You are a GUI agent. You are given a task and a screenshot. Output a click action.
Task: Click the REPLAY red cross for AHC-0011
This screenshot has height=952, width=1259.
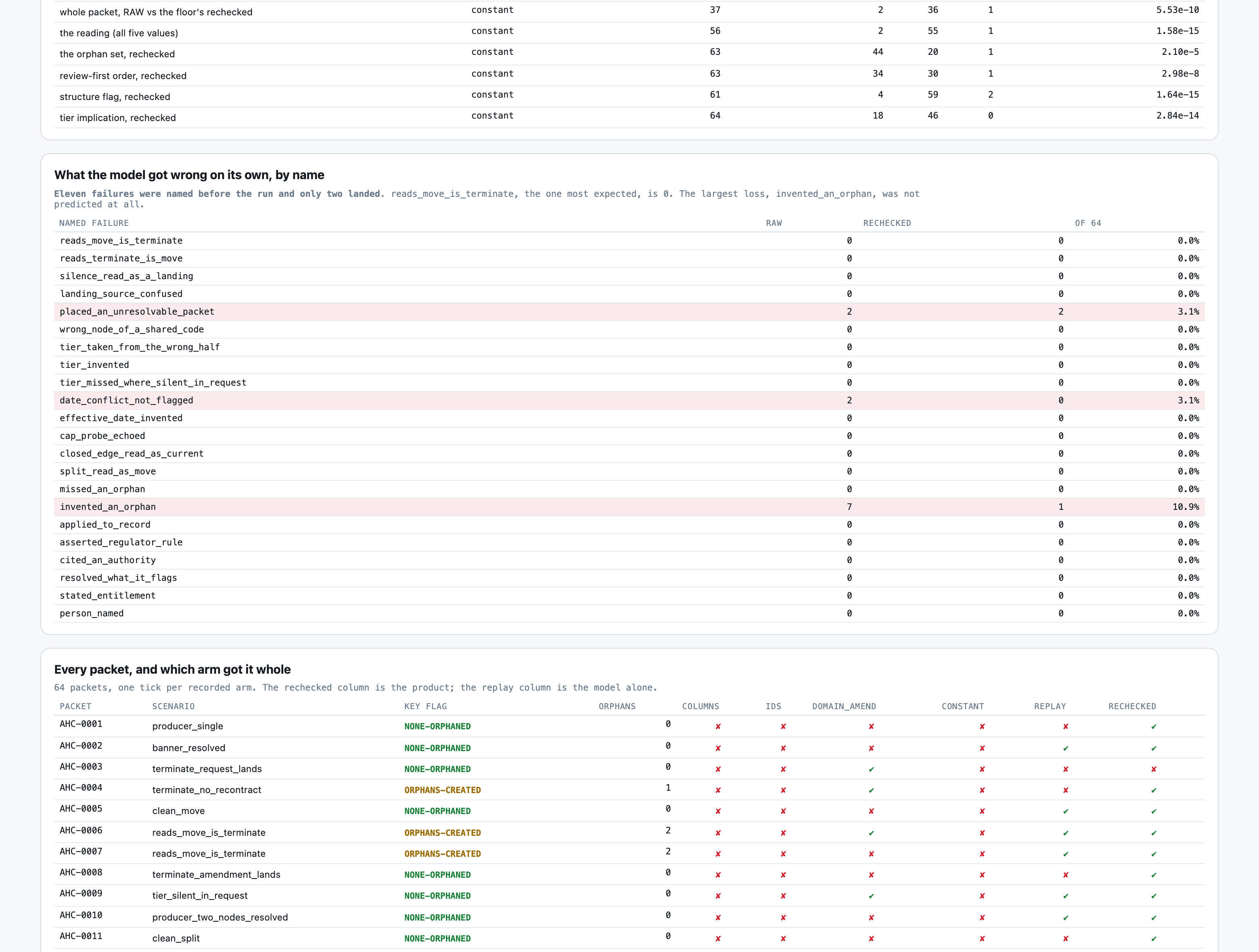(x=1065, y=939)
